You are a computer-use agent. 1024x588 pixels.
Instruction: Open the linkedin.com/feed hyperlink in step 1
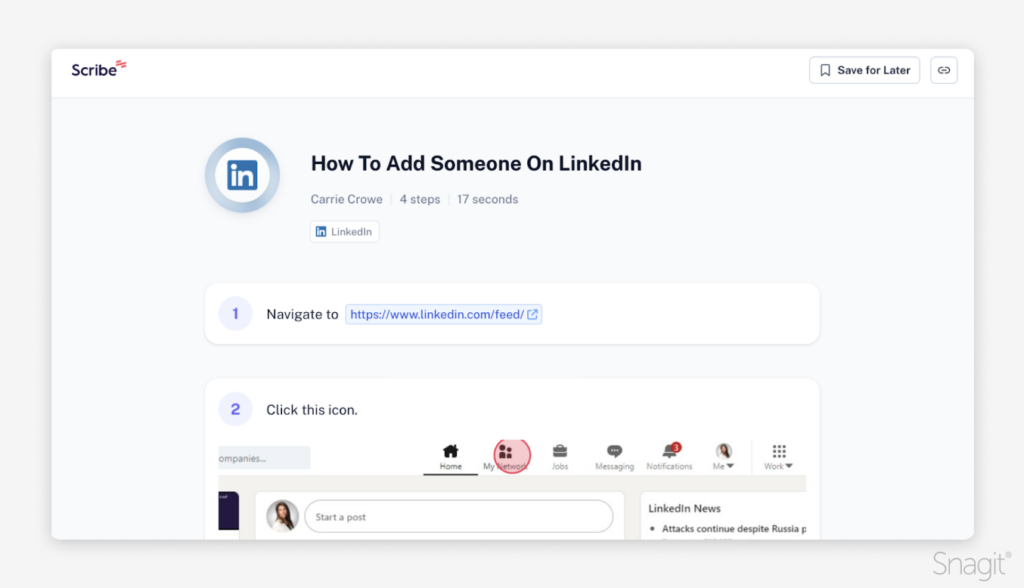(x=438, y=314)
